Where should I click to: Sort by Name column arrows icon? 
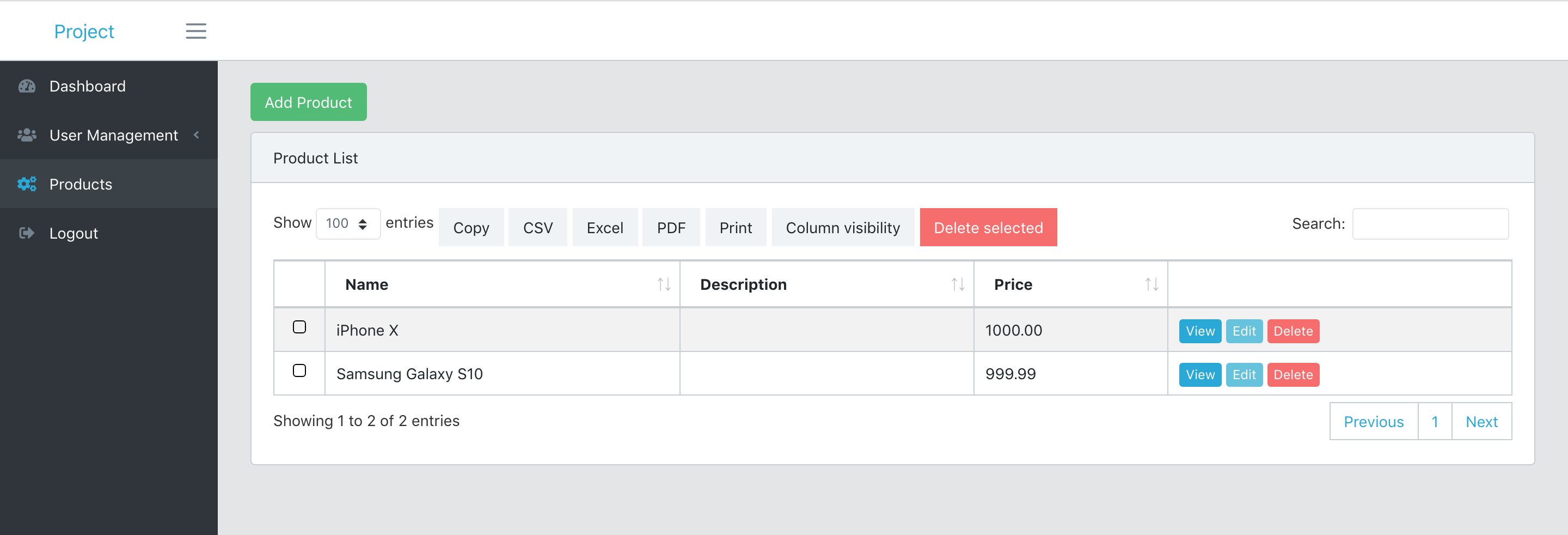664,284
